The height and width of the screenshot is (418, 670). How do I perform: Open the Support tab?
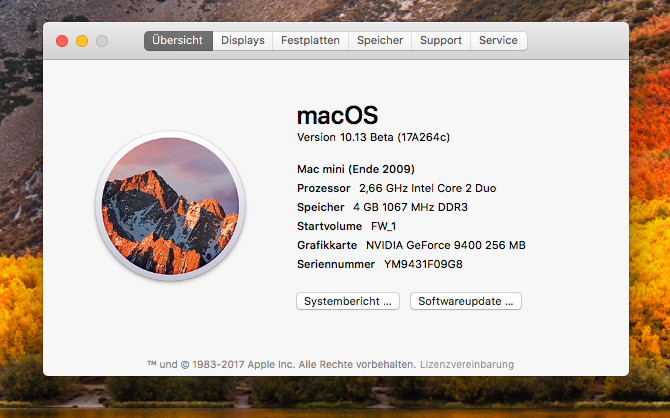(441, 41)
